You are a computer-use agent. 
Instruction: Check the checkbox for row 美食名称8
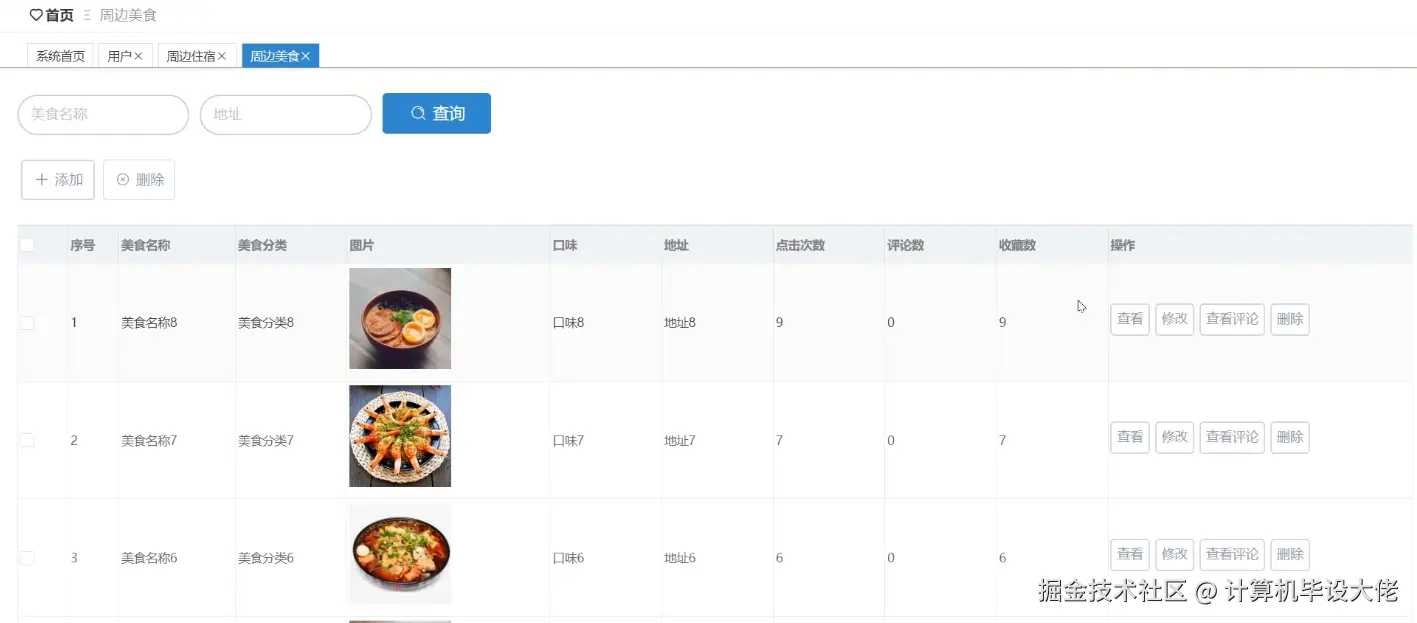pos(26,322)
